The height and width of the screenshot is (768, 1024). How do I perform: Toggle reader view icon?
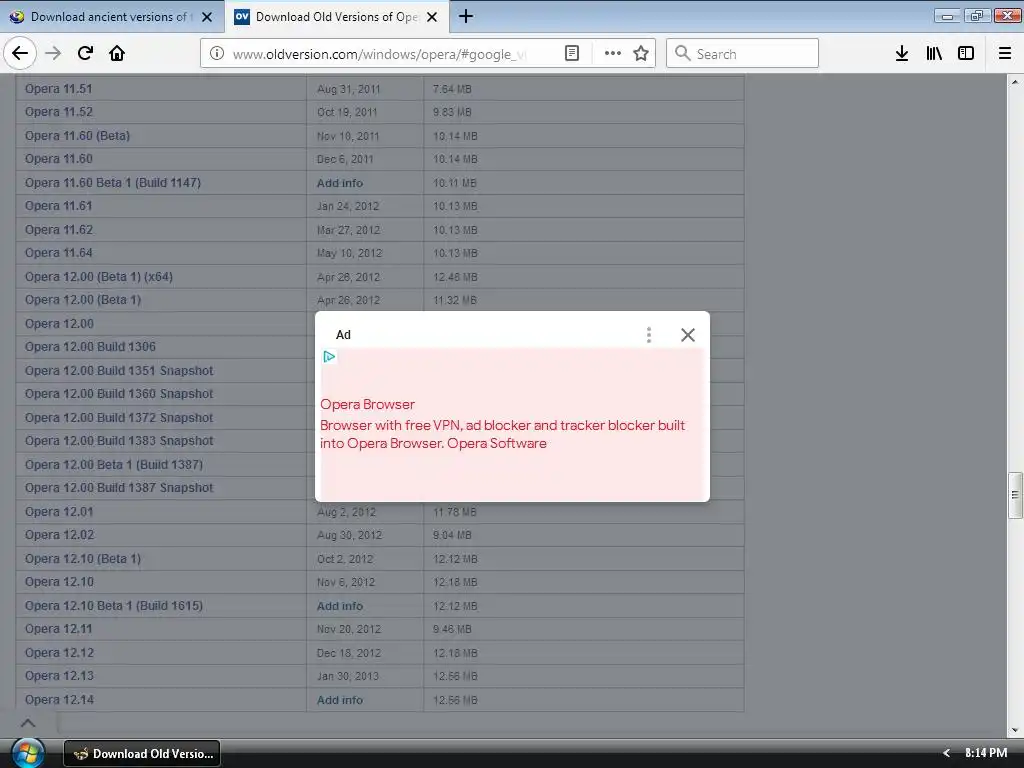572,54
